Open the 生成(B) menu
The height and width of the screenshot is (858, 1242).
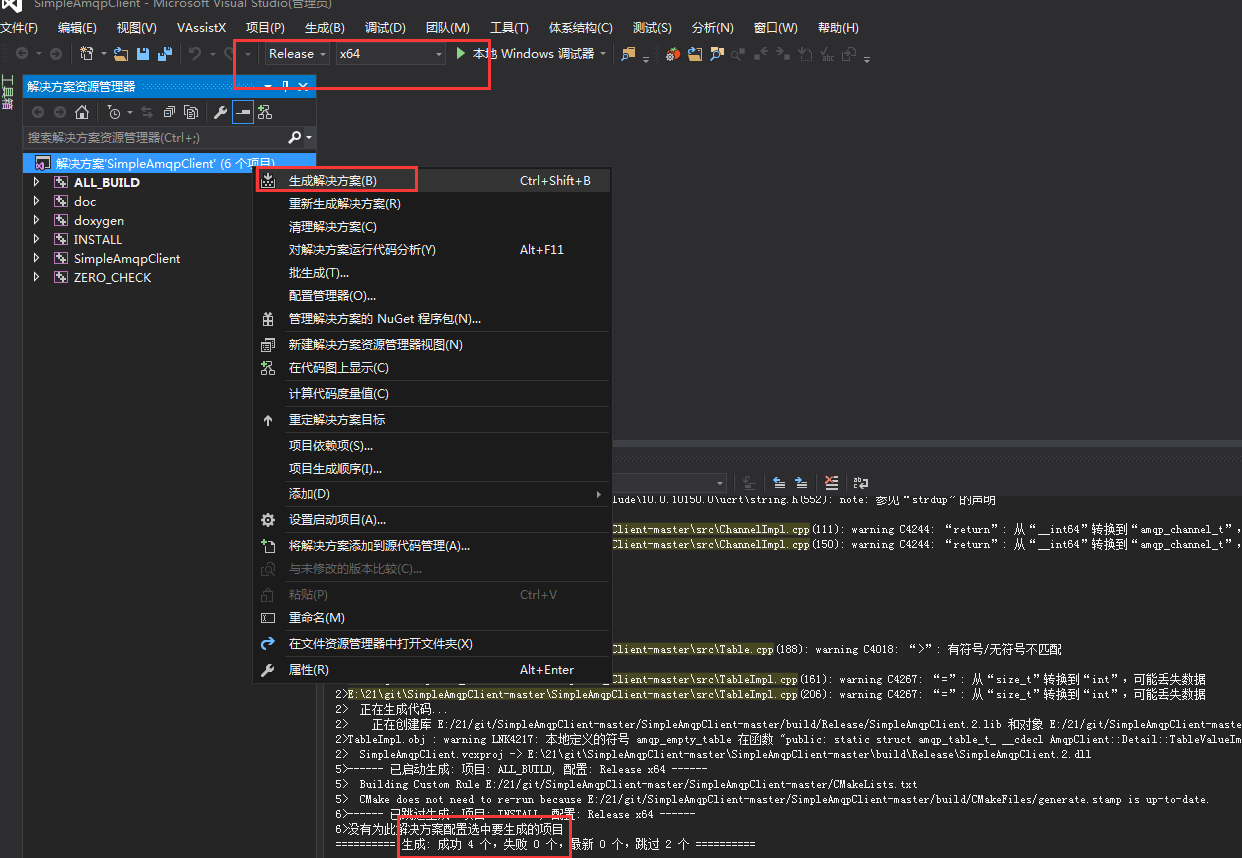[324, 27]
